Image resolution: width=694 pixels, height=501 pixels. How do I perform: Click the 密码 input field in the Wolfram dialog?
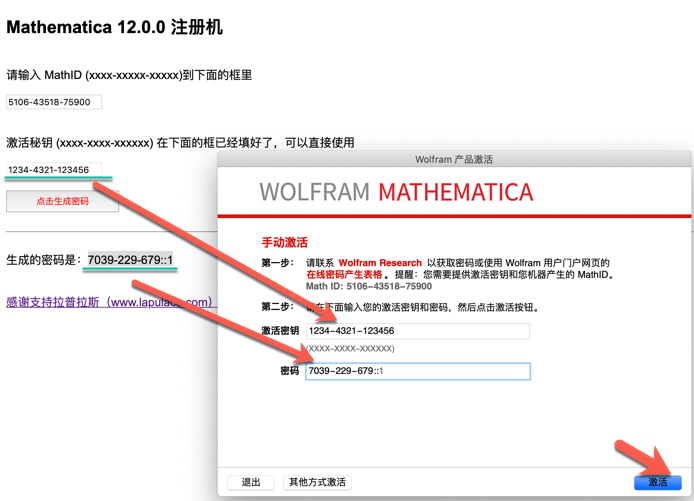coord(418,371)
